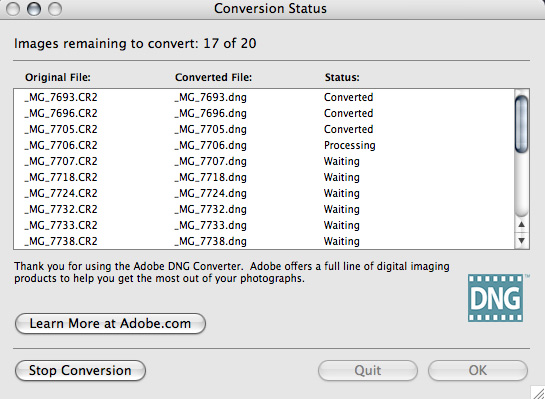This screenshot has width=545, height=399.
Task: Open Learn More at Adobe.com
Action: click(x=111, y=324)
